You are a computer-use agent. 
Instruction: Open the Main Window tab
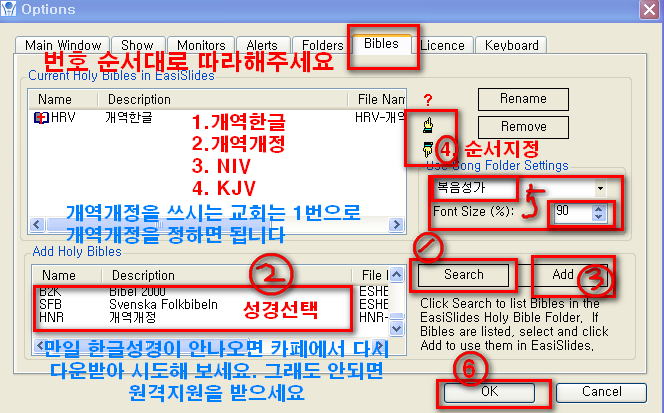click(63, 45)
